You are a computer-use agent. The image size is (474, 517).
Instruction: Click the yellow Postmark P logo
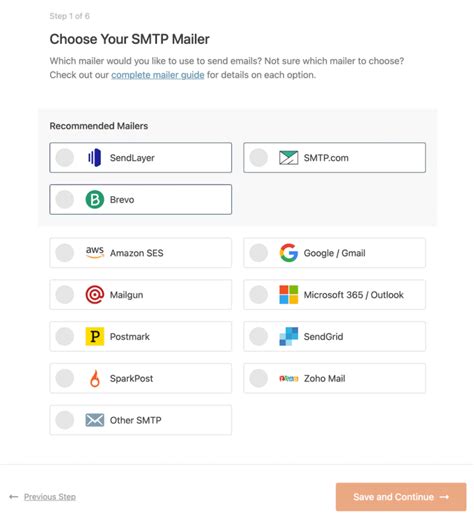pos(95,336)
